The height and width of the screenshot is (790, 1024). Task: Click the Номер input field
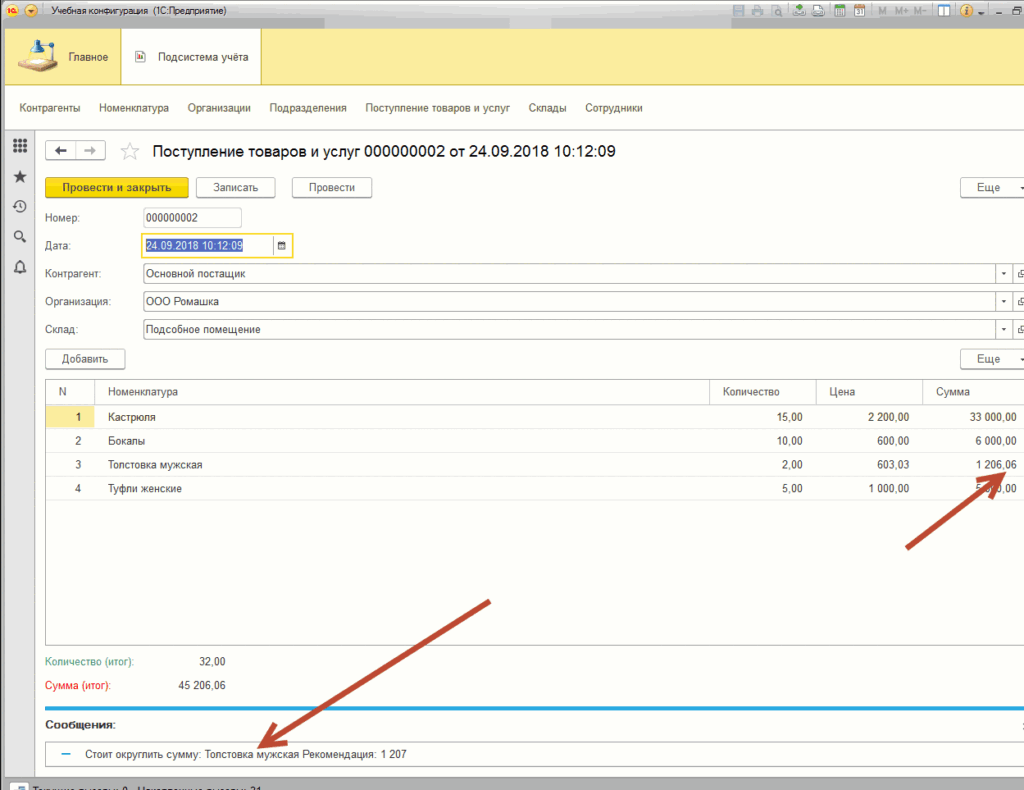click(192, 218)
